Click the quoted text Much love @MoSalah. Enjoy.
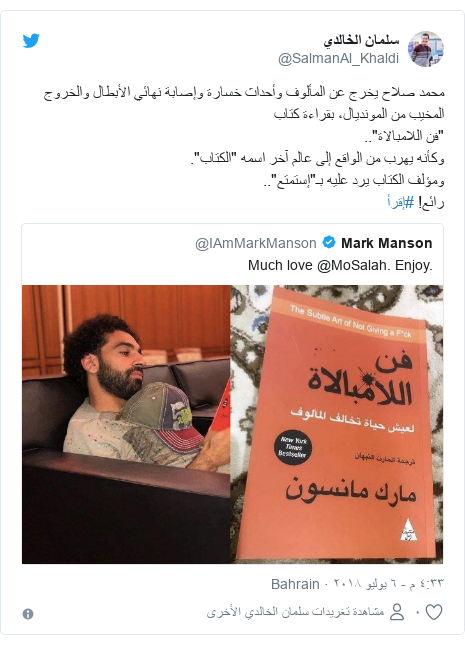This screenshot has width=465, height=645. 340,265
